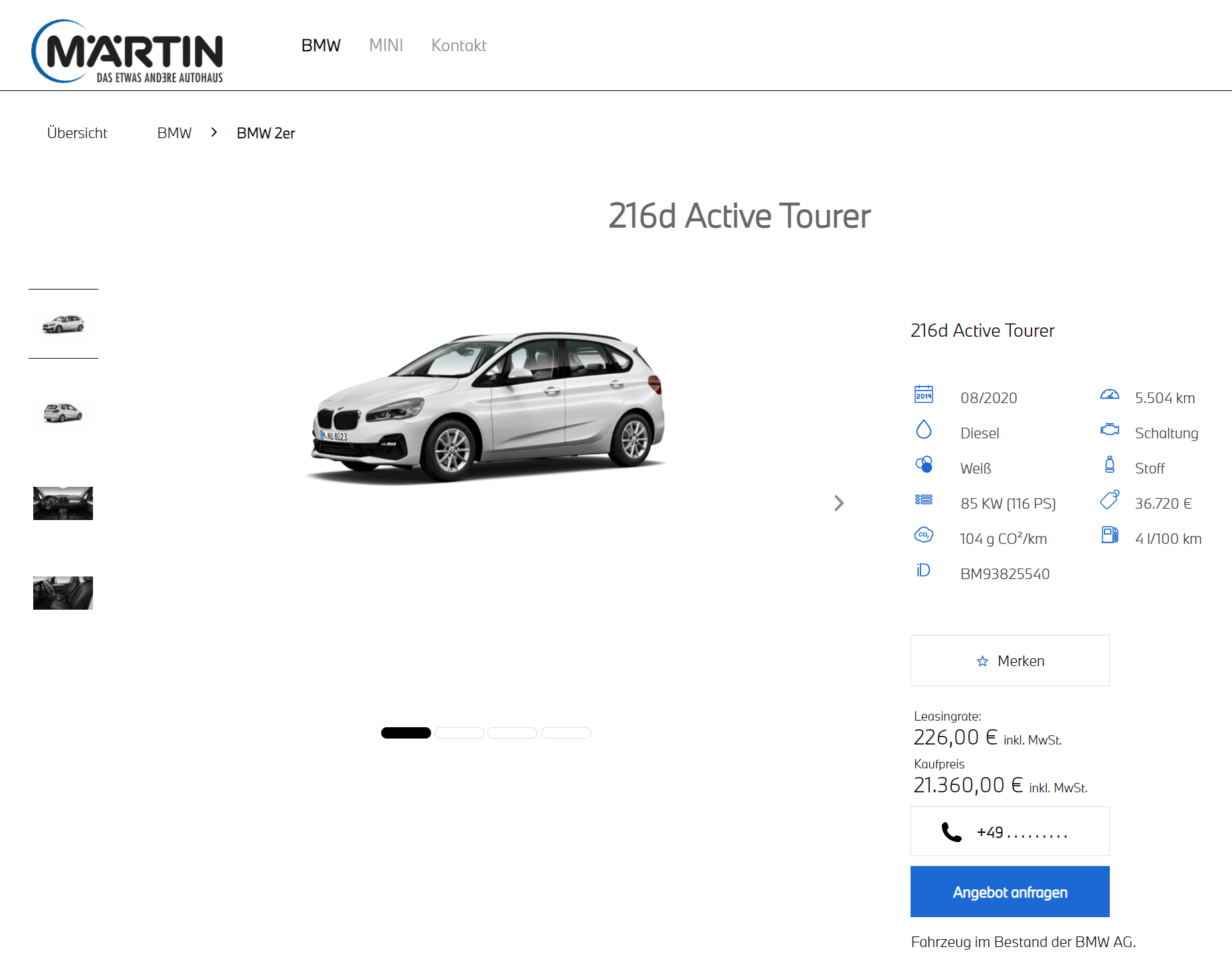Go back to Übersicht
Screen dimensions: 1232x963
pyautogui.click(x=77, y=133)
